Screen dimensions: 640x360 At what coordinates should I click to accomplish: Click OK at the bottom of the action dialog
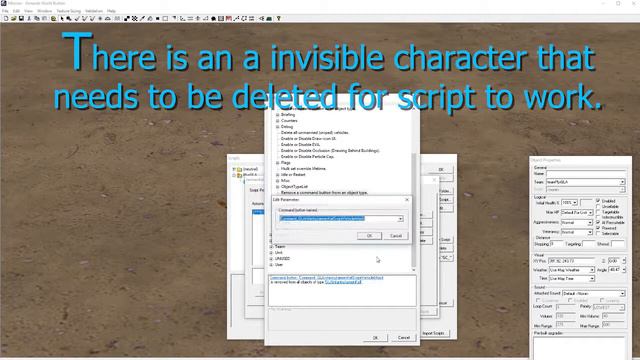click(x=376, y=338)
